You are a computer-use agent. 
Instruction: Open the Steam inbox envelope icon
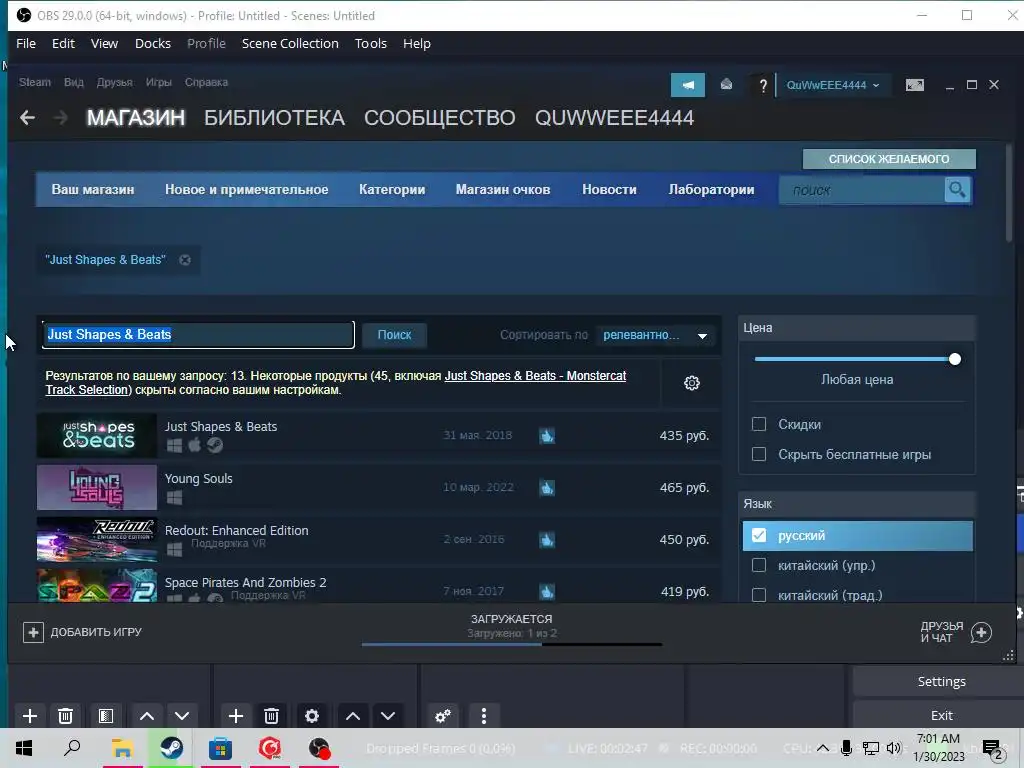(x=726, y=85)
